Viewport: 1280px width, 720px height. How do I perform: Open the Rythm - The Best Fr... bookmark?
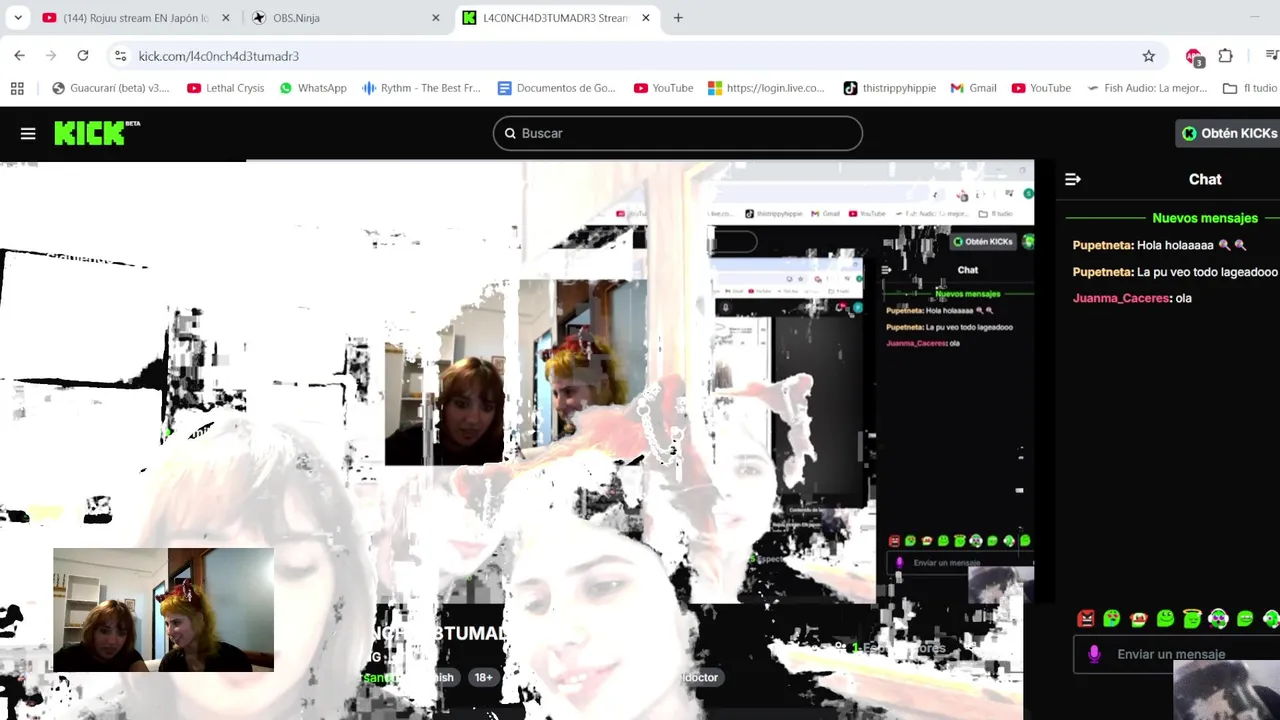click(421, 88)
